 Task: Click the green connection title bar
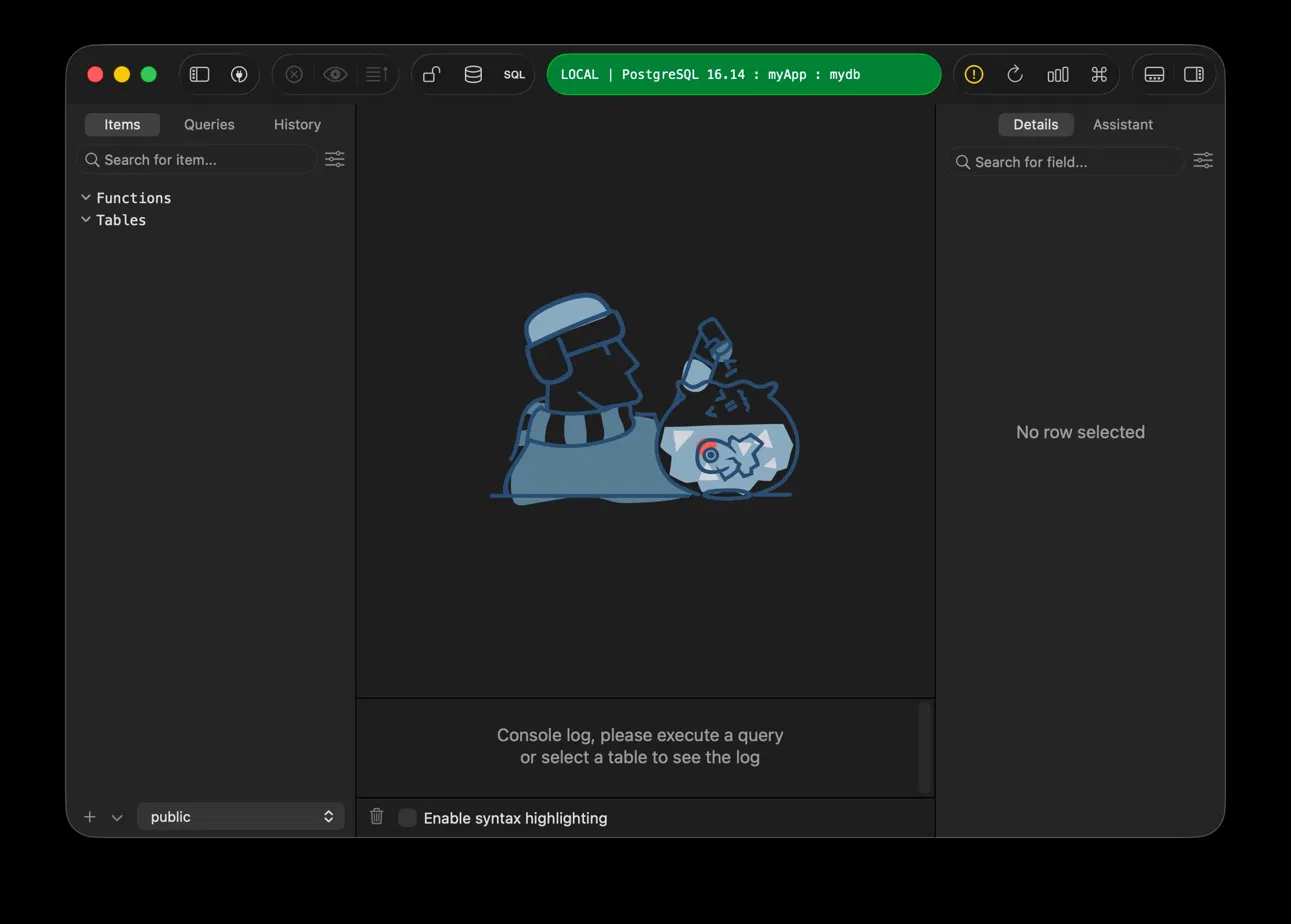[x=744, y=74]
